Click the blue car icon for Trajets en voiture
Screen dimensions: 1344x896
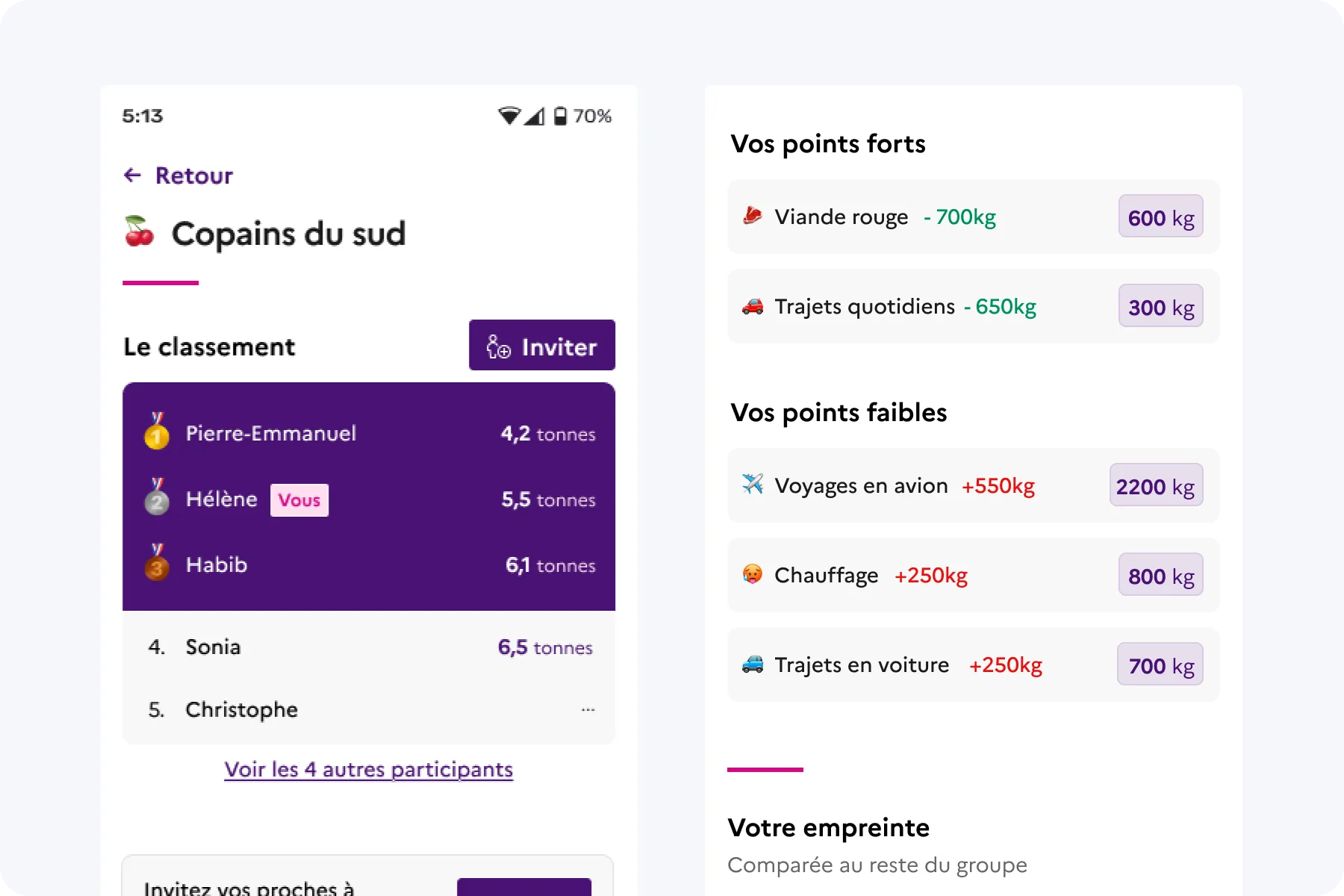[x=753, y=664]
